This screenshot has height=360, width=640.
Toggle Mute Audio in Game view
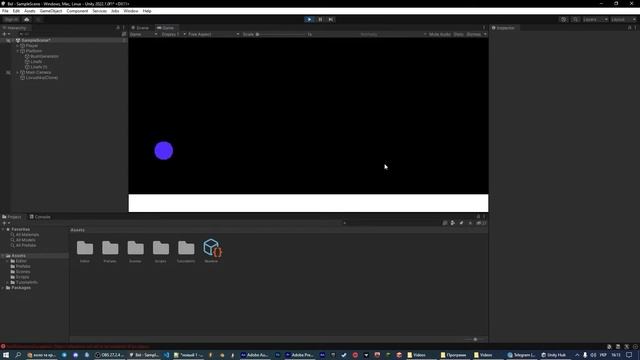(x=440, y=34)
